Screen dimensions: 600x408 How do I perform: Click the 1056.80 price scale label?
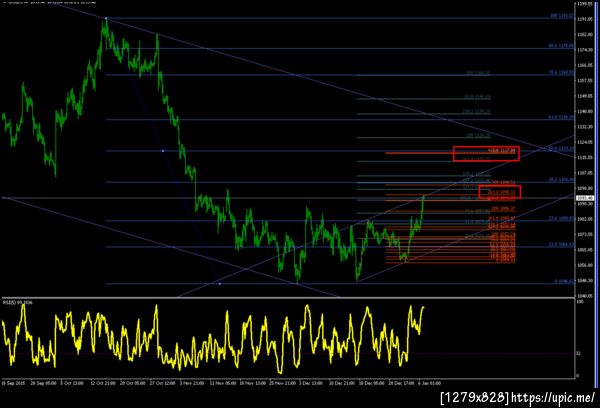(585, 265)
